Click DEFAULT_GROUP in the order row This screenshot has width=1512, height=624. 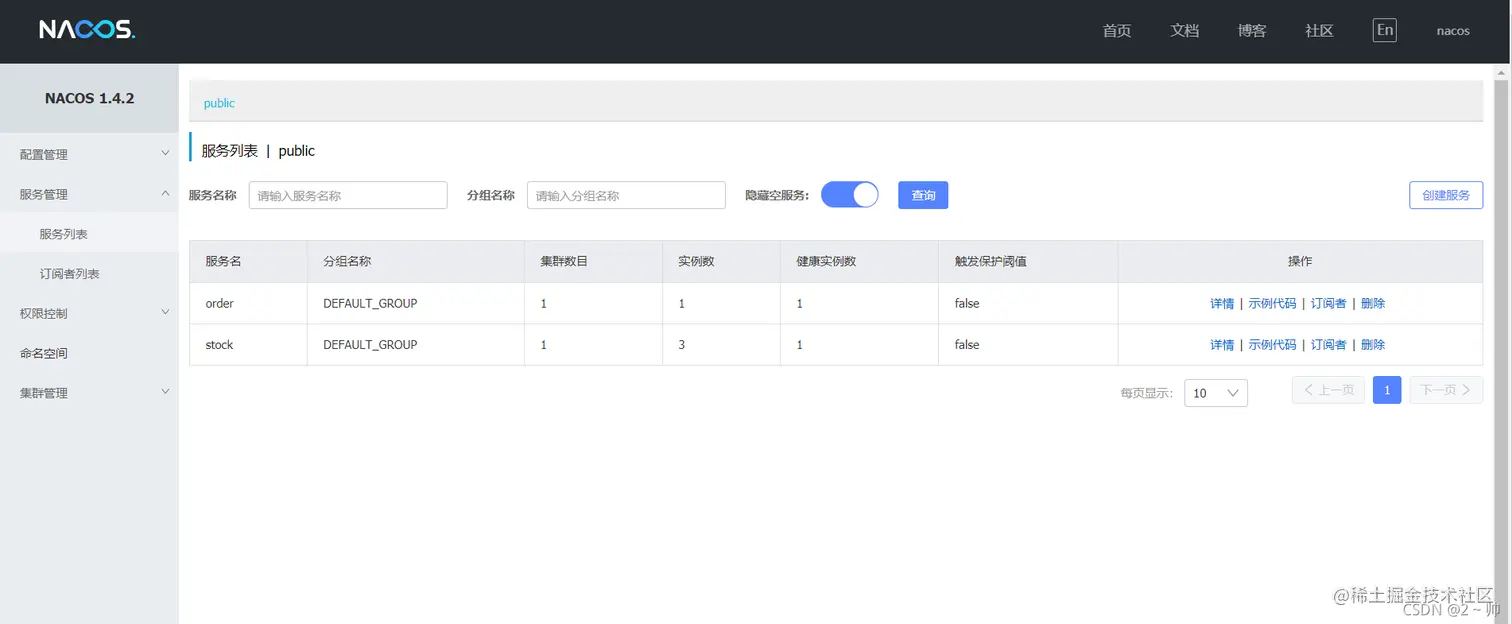(370, 303)
